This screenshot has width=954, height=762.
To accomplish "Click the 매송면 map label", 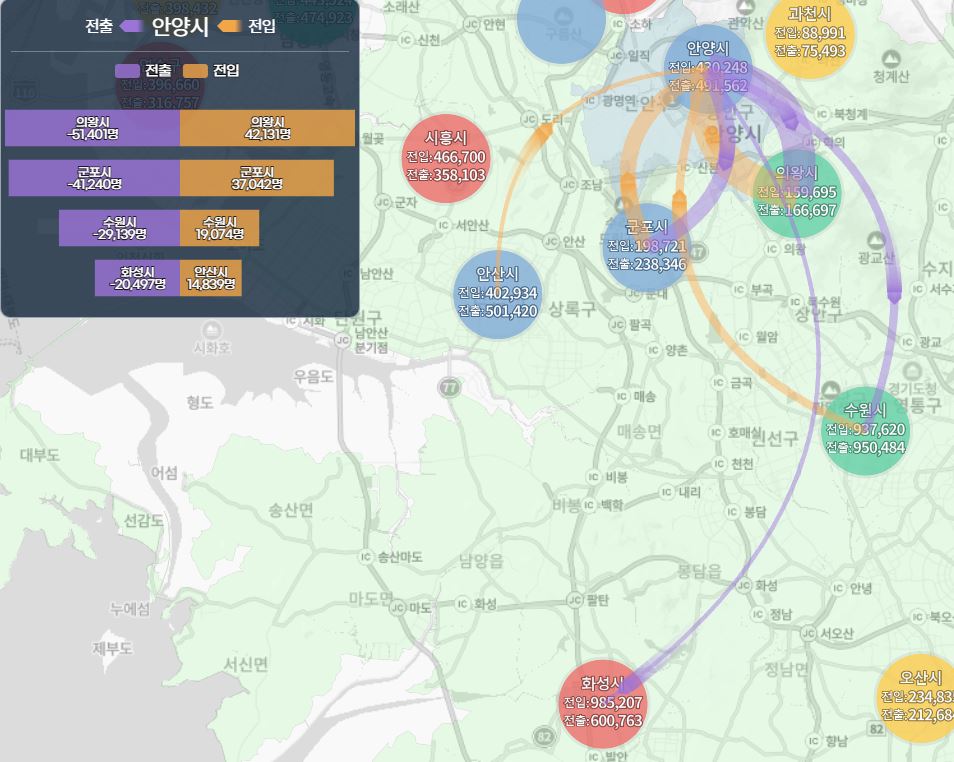I will pos(639,432).
